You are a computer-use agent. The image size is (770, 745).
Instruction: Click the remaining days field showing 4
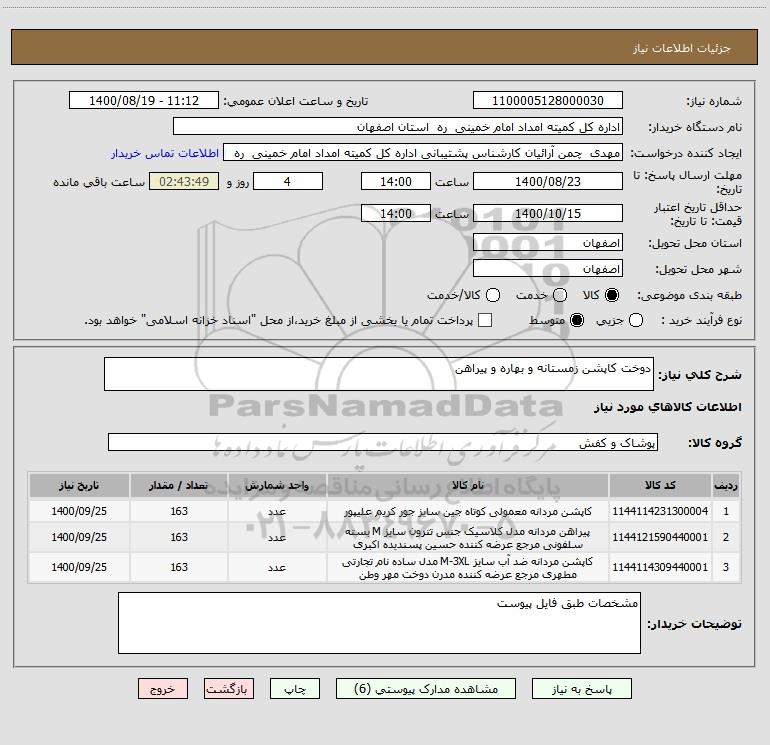point(288,181)
